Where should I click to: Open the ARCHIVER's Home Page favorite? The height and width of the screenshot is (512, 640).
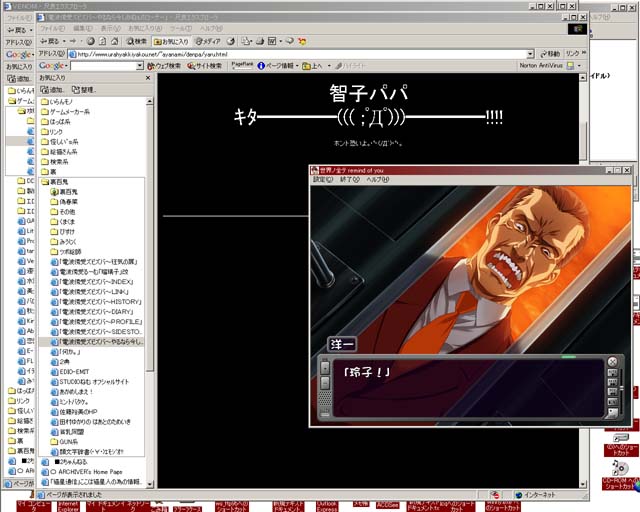[82, 472]
